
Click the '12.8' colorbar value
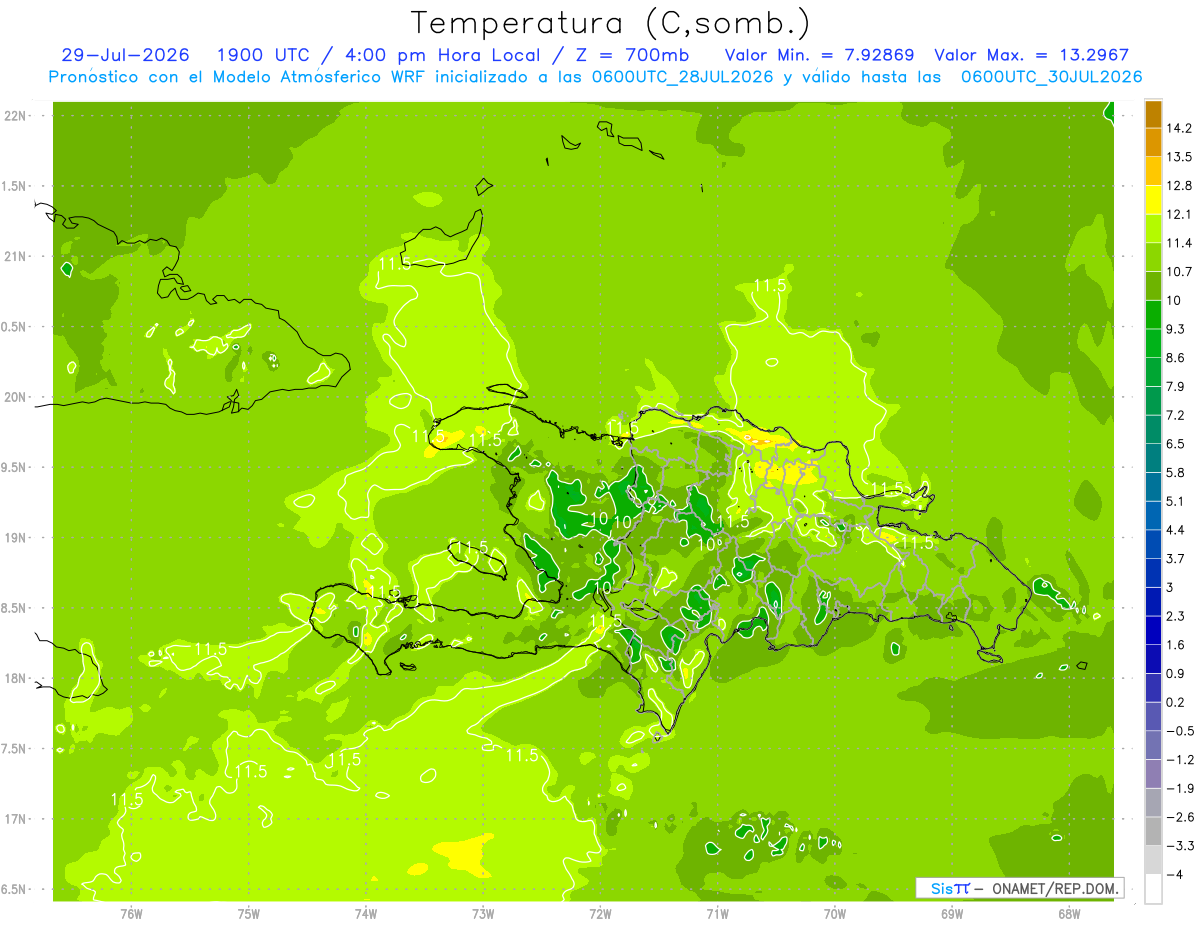[1179, 185]
